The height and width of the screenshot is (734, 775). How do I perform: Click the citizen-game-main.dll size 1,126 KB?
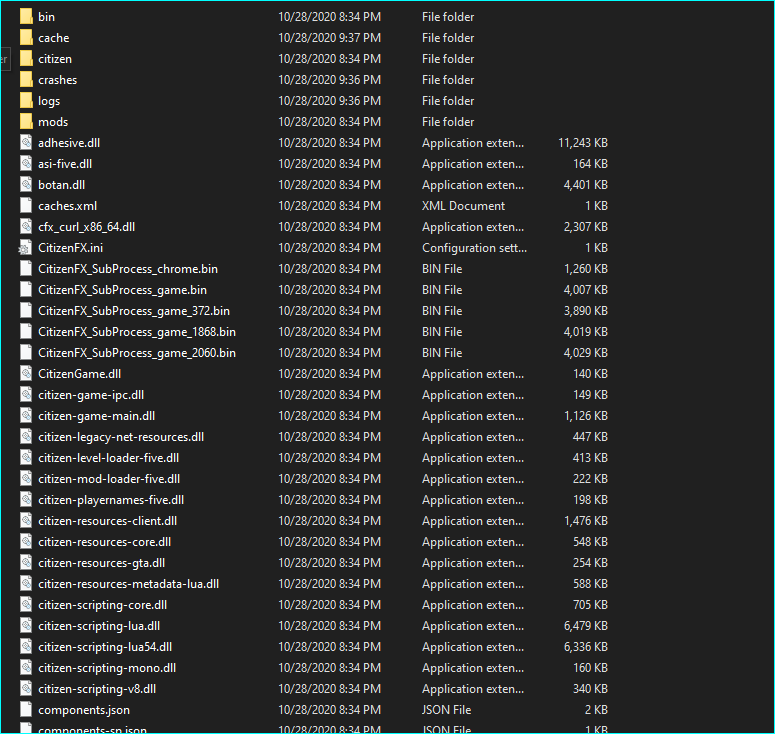pos(586,416)
